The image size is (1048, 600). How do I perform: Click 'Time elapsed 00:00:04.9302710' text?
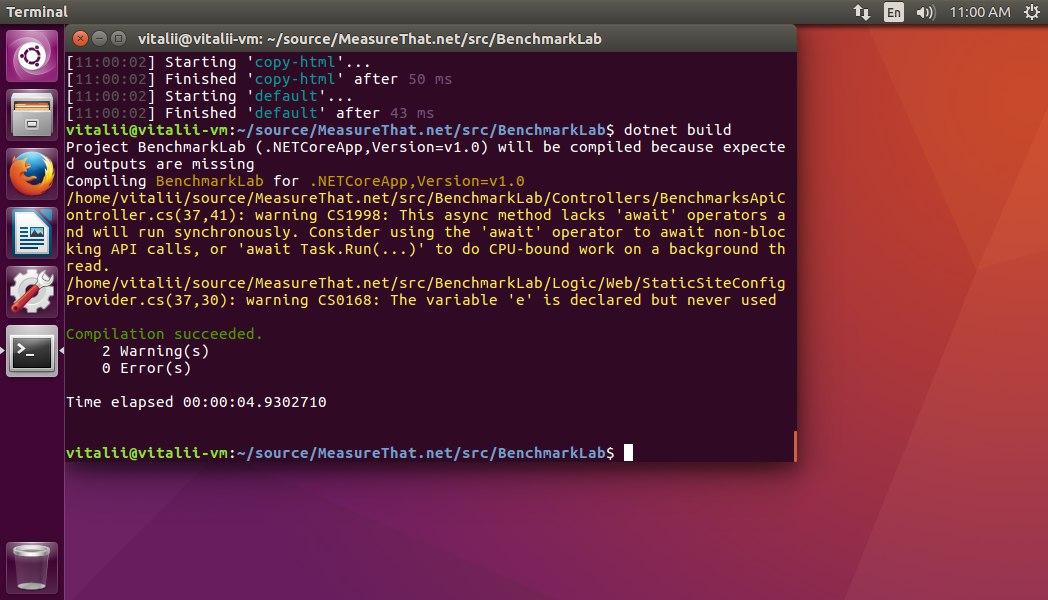pyautogui.click(x=196, y=402)
